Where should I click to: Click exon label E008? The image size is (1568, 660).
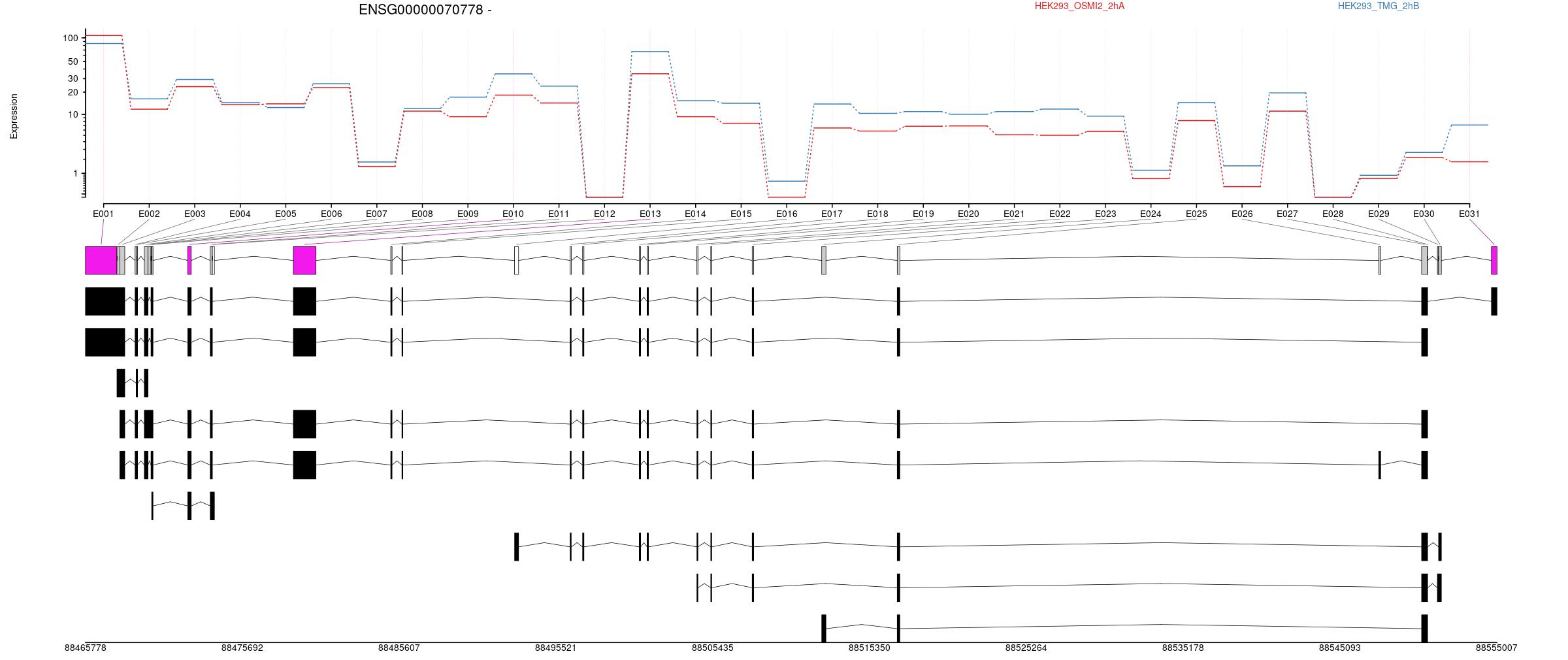coord(422,214)
